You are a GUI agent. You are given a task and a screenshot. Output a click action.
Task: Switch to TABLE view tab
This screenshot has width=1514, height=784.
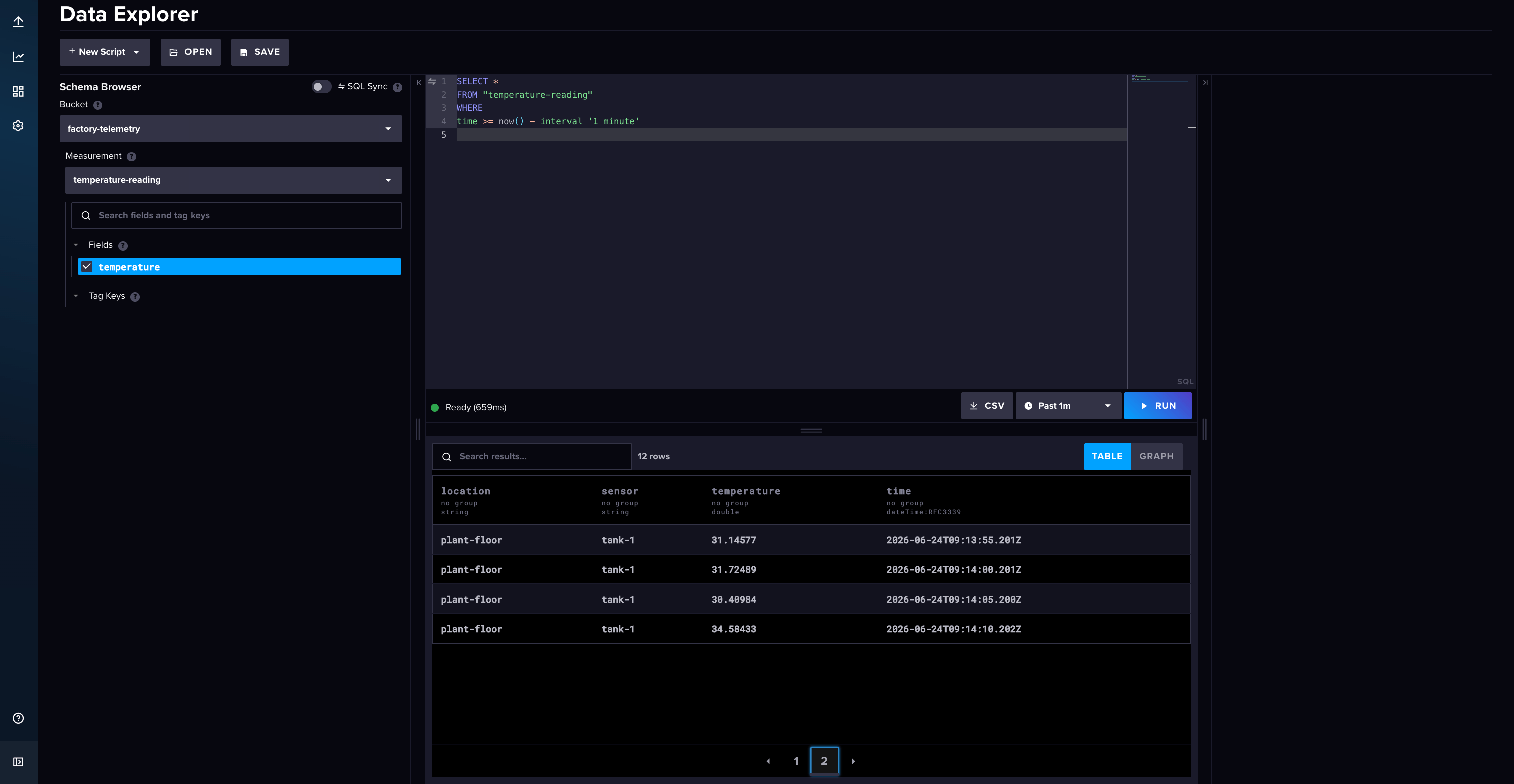[1107, 456]
